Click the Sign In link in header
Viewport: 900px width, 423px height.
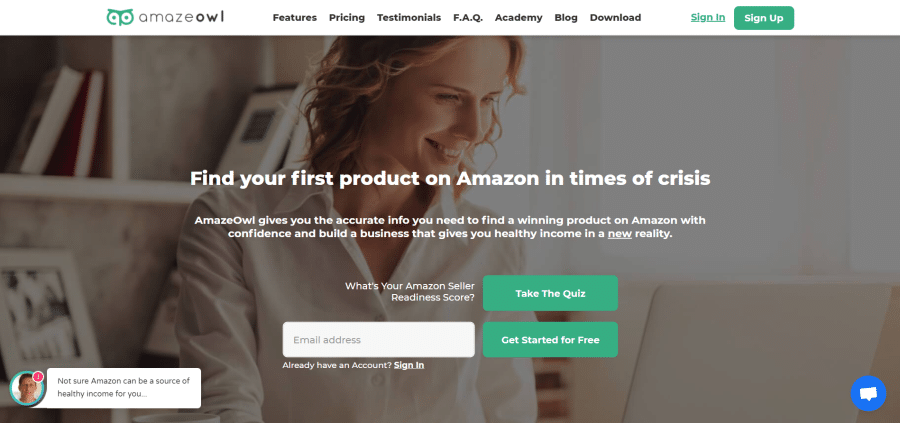pos(708,17)
